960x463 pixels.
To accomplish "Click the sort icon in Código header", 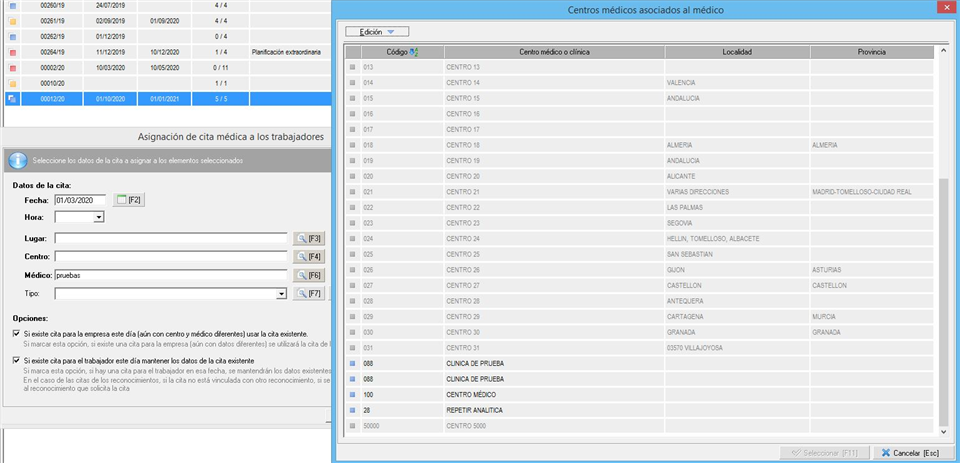I will point(415,52).
